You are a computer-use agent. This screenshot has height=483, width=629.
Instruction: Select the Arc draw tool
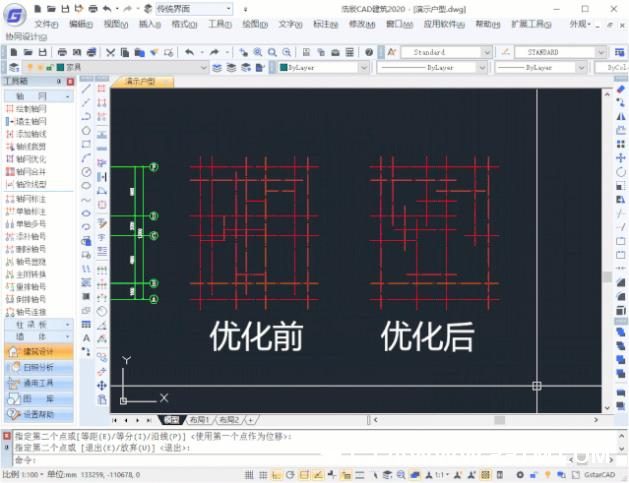click(x=86, y=158)
